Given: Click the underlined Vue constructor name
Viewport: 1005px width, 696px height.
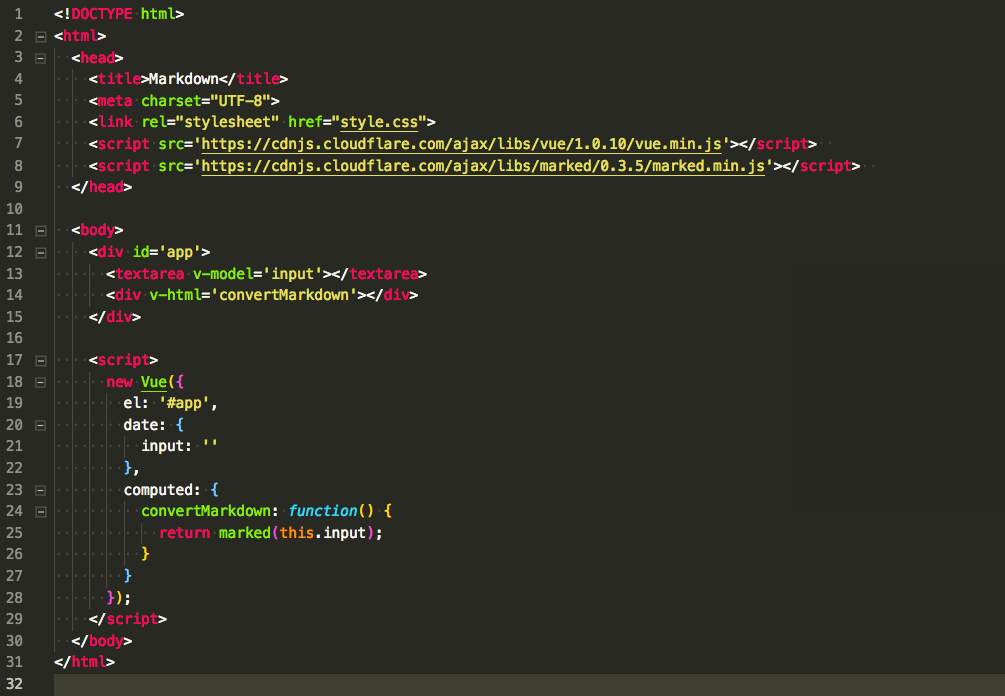Looking at the screenshot, I should point(154,382).
